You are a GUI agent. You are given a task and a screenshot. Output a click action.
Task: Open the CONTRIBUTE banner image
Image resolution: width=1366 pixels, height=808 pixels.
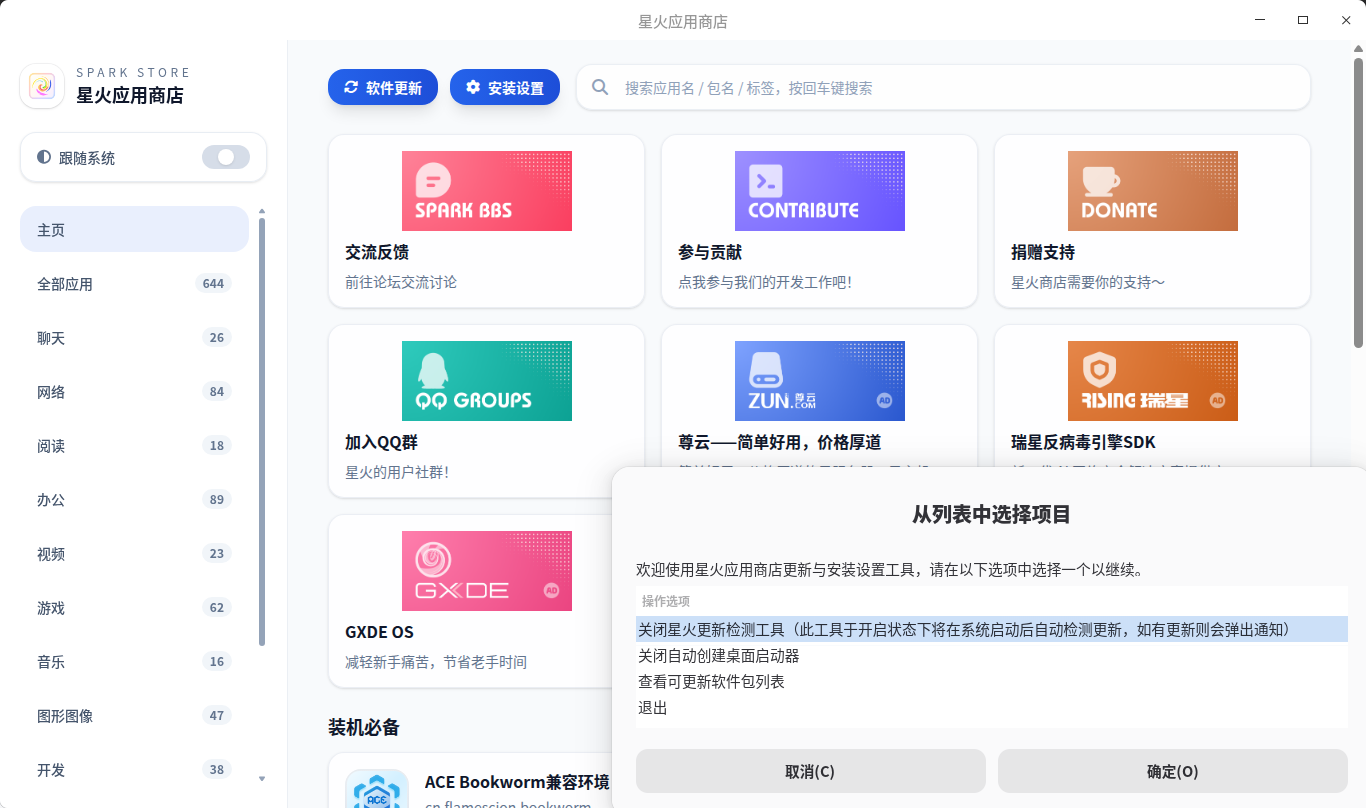pos(820,191)
